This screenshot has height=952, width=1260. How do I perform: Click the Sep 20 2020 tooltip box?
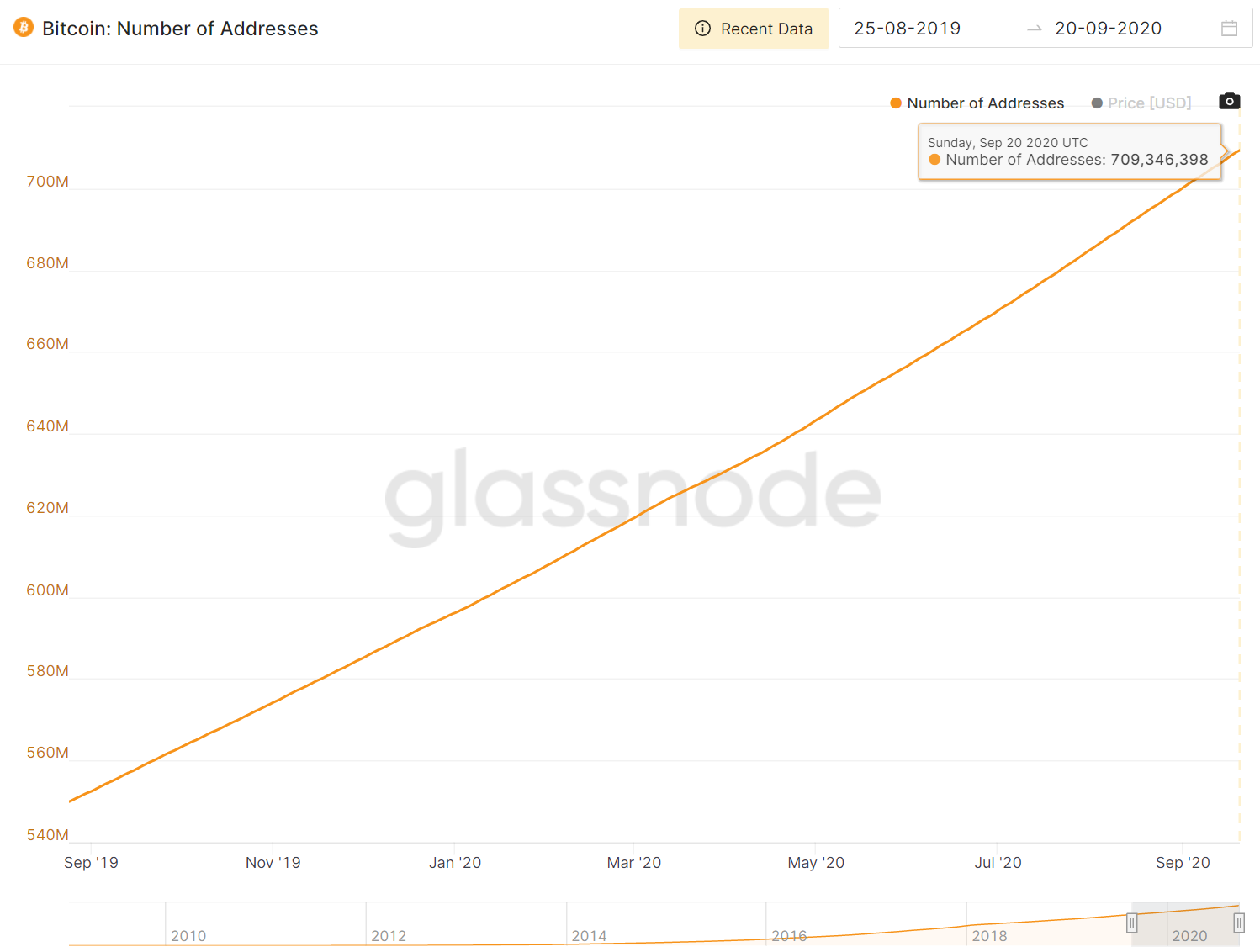(x=1068, y=152)
